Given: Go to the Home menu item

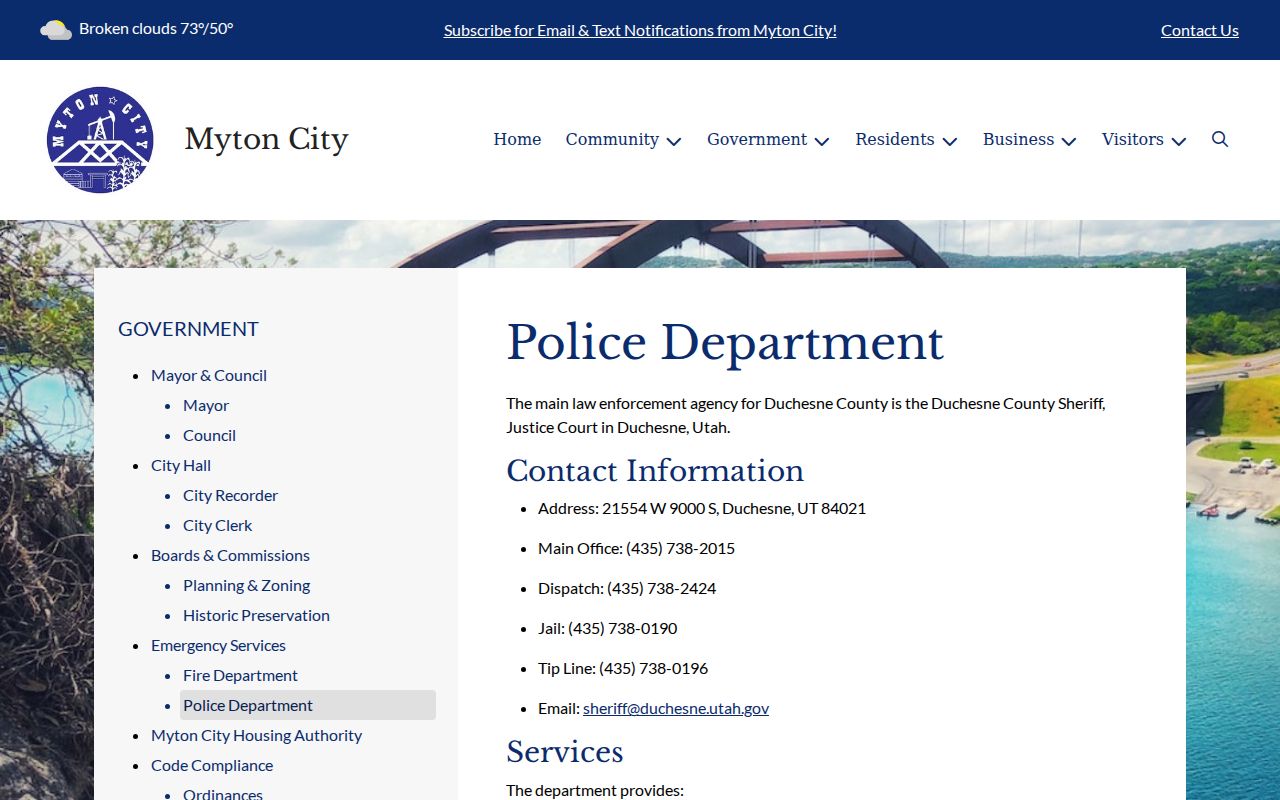Looking at the screenshot, I should (x=517, y=139).
